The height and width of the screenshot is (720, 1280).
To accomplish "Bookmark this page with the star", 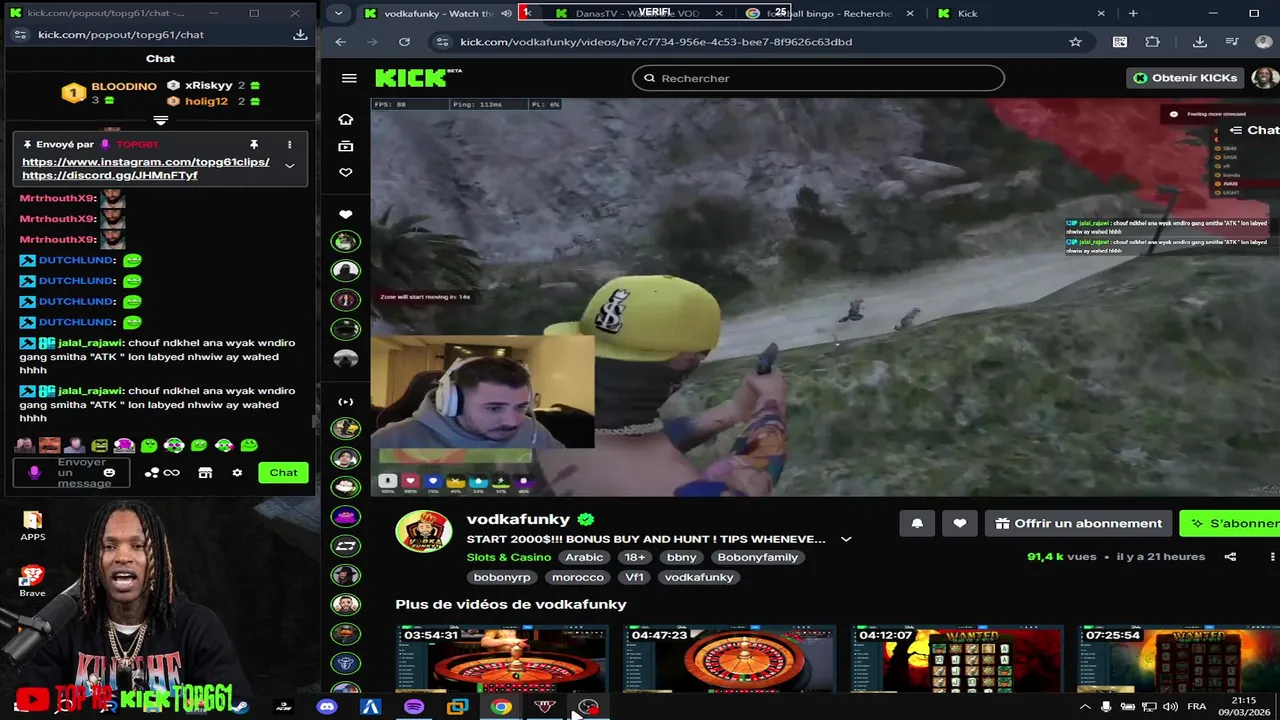I will point(1075,42).
